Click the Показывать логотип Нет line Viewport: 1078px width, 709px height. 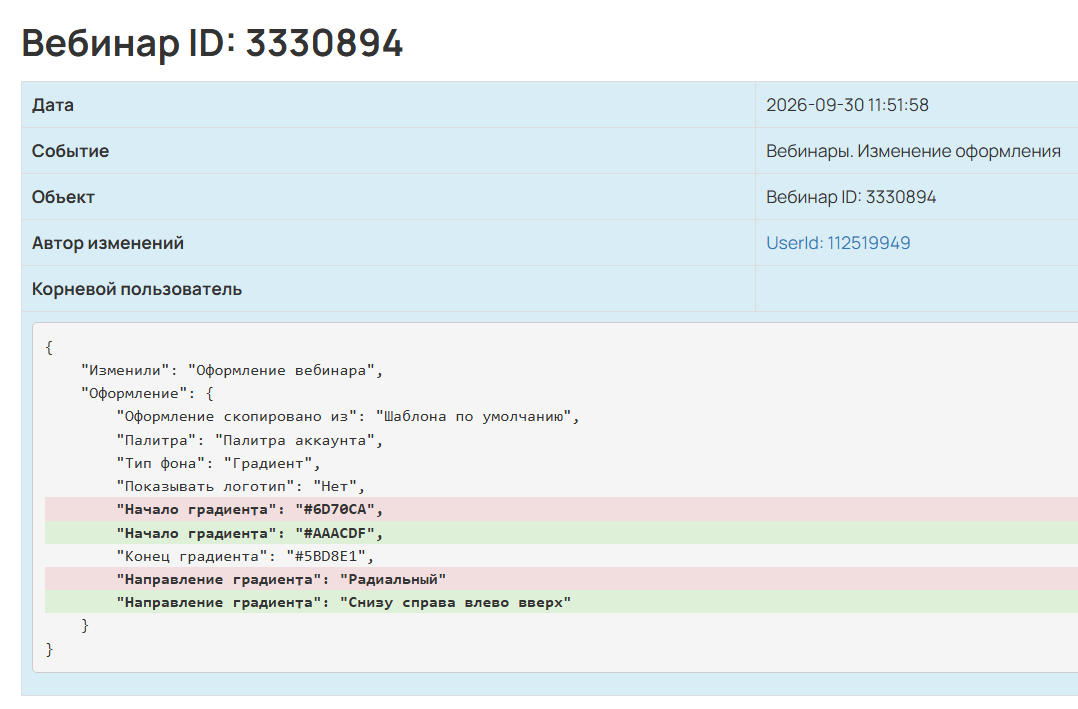241,486
